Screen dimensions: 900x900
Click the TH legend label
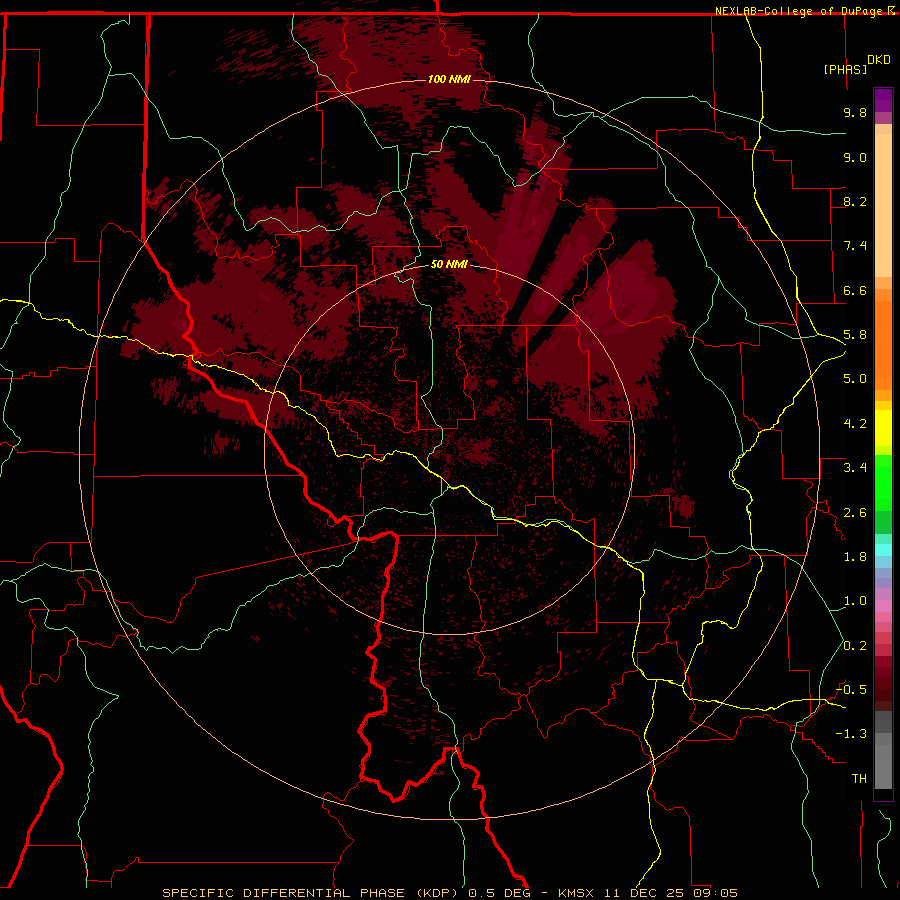click(859, 779)
